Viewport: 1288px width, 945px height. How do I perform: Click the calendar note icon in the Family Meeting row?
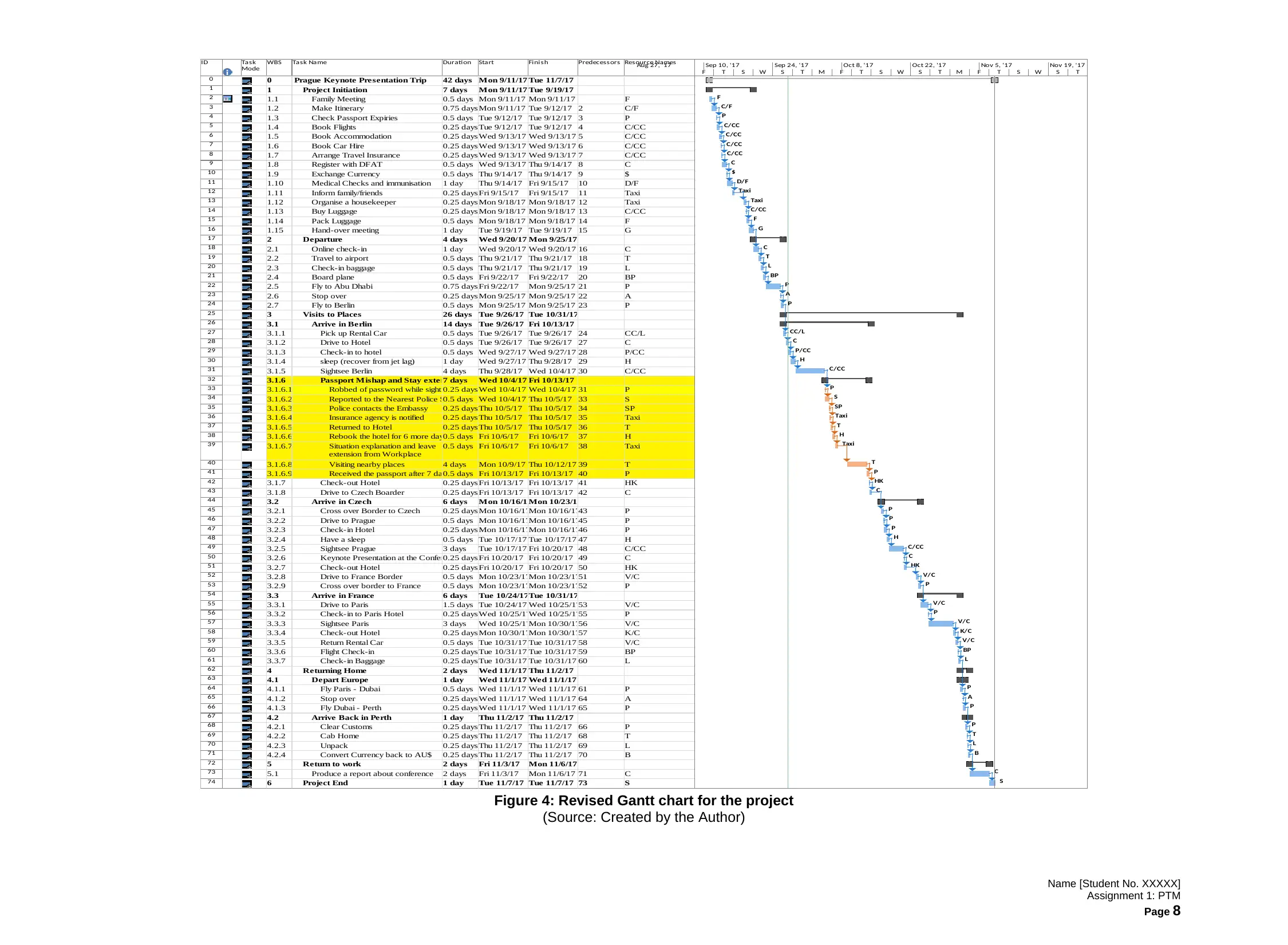[x=227, y=99]
